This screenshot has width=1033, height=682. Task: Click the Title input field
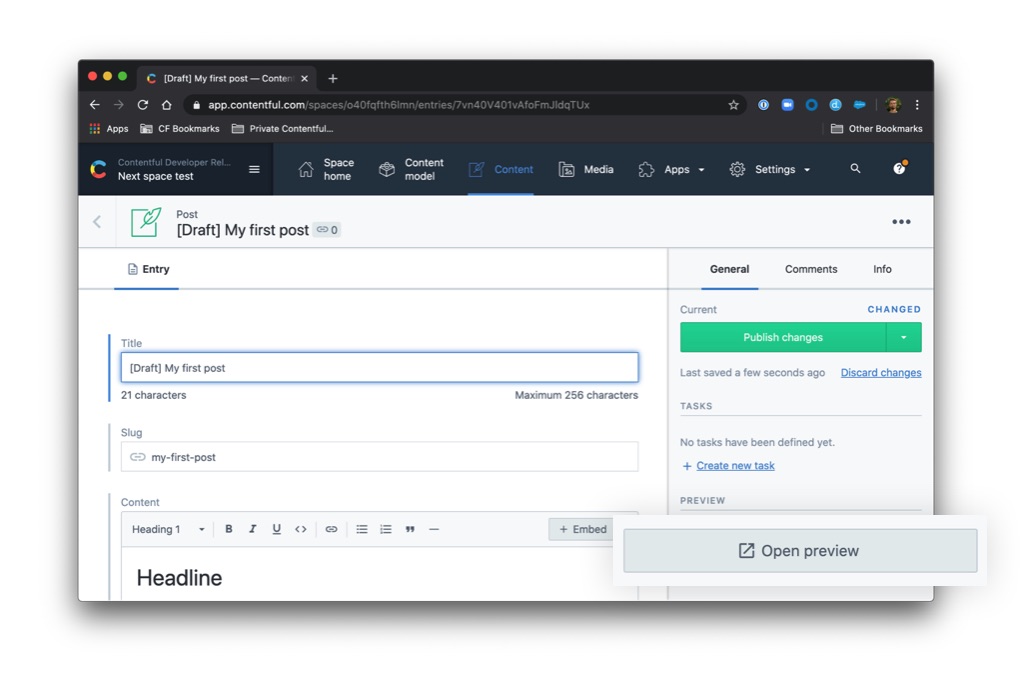pos(379,368)
